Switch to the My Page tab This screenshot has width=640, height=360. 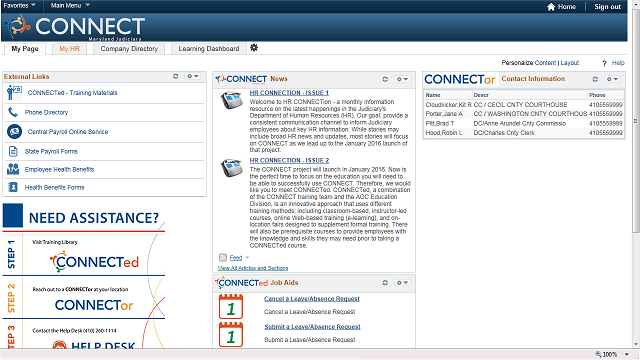point(25,49)
